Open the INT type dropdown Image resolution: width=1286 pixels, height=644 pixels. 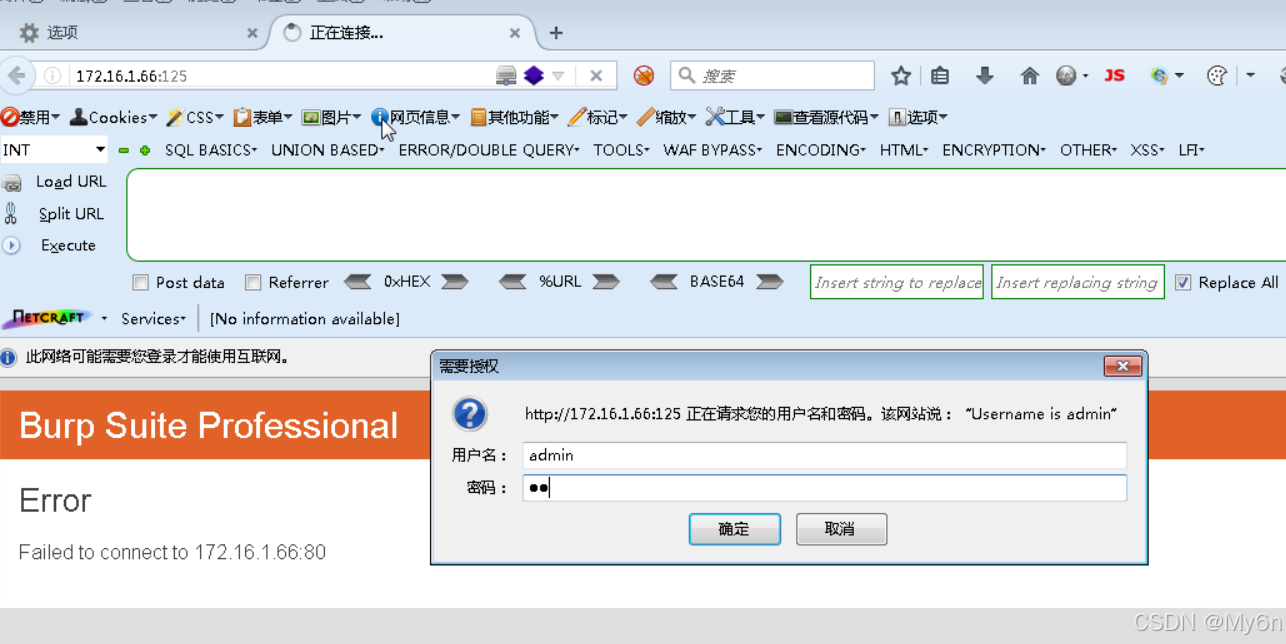(x=54, y=150)
